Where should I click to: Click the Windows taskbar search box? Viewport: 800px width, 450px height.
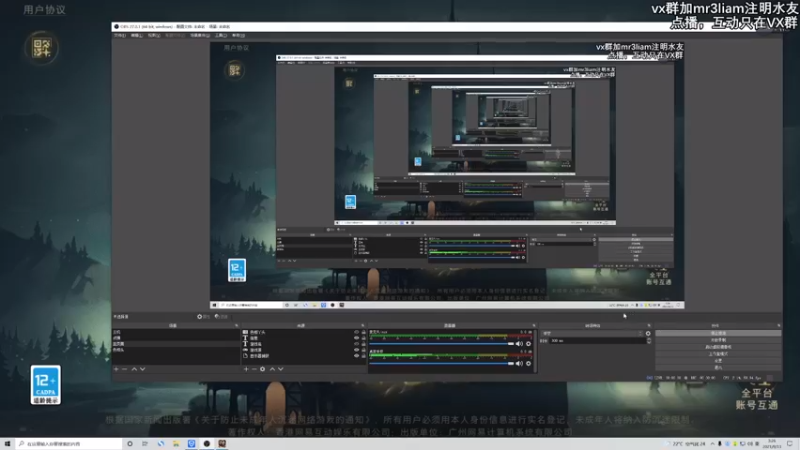(68, 444)
